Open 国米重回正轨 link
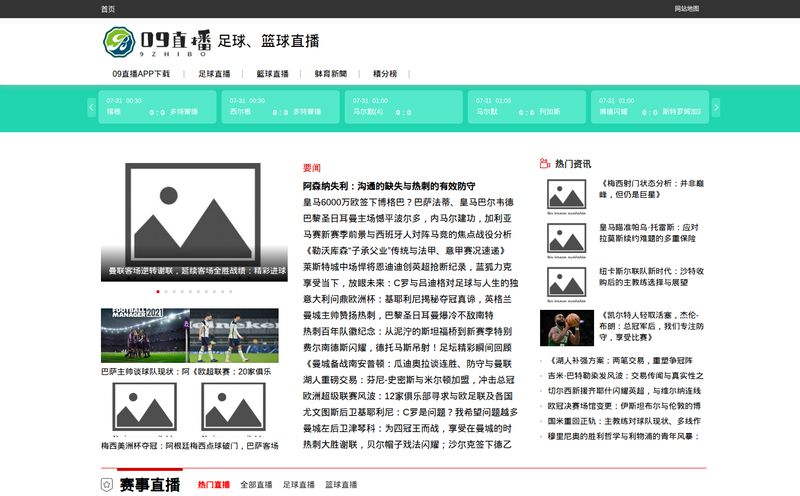This screenshot has height=496, width=800. [624, 421]
